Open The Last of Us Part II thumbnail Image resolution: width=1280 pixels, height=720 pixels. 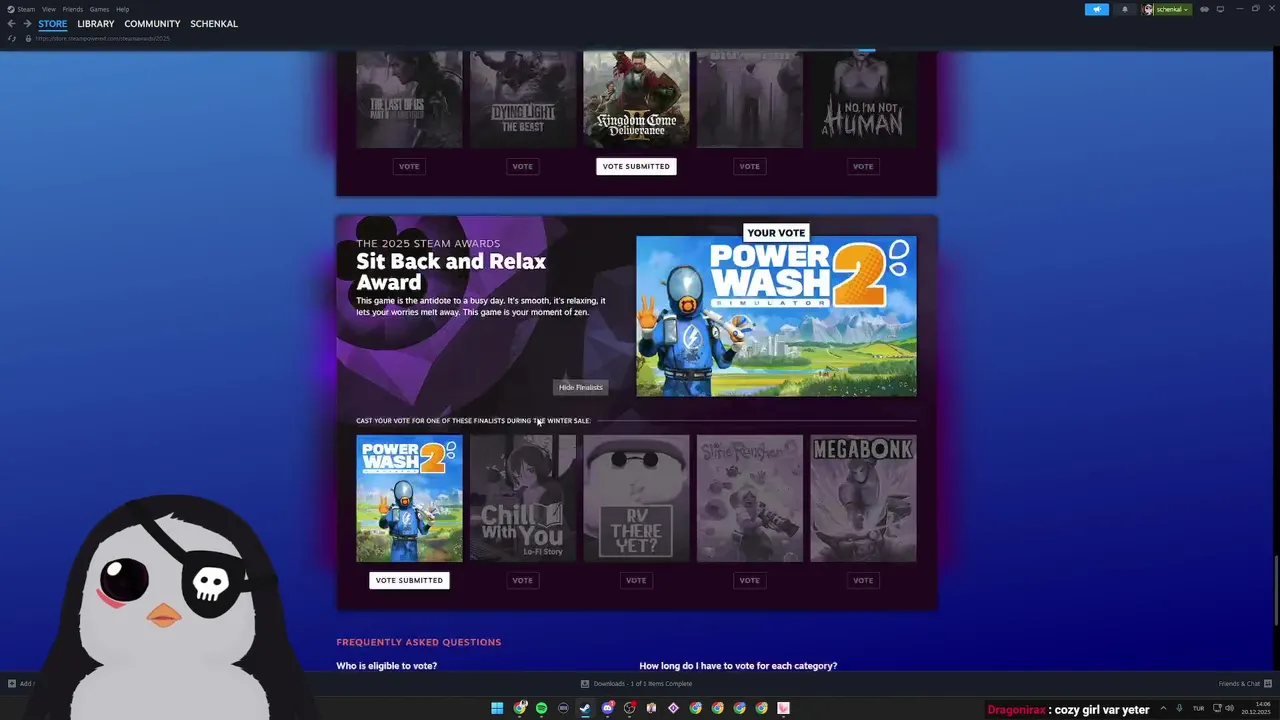click(x=409, y=99)
